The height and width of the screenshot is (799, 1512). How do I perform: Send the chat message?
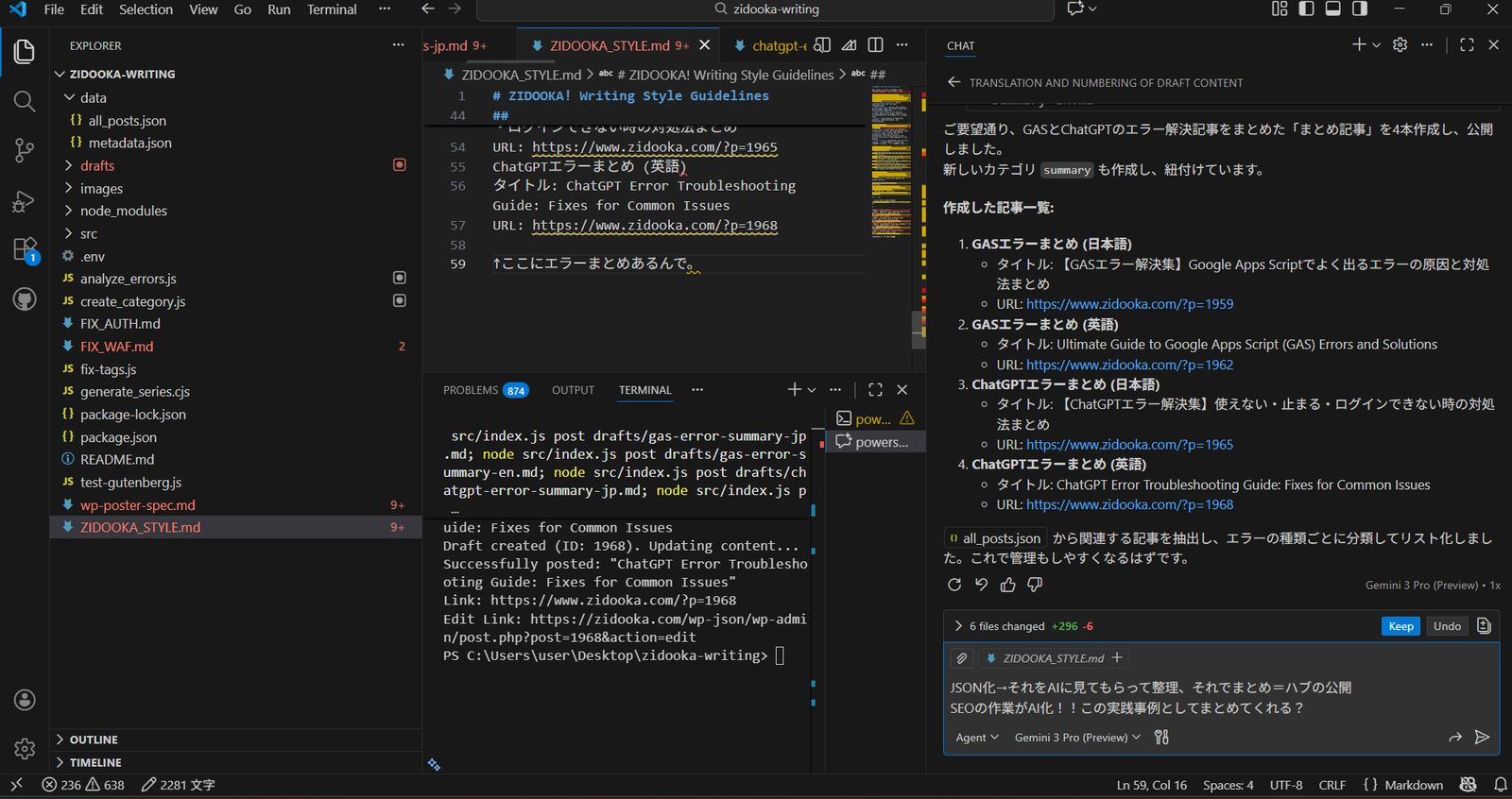coord(1482,737)
